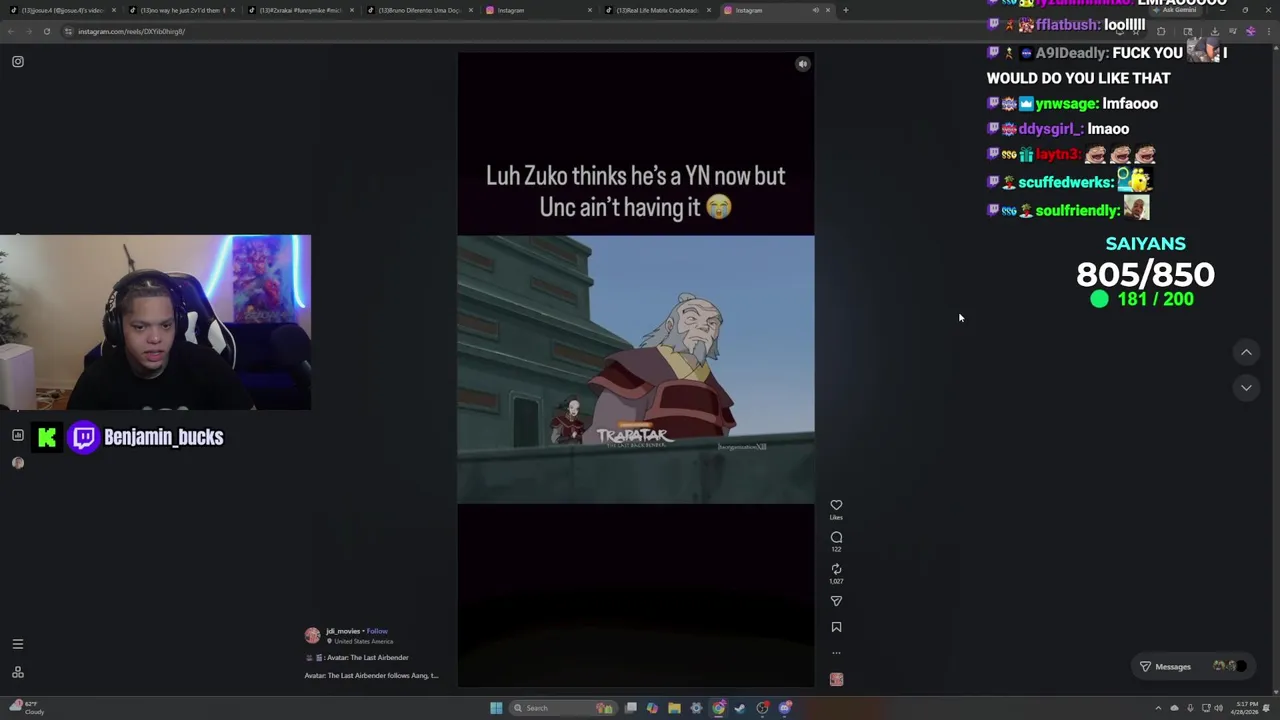This screenshot has width=1280, height=720.
Task: Open File Explorer from taskbar
Action: point(674,708)
